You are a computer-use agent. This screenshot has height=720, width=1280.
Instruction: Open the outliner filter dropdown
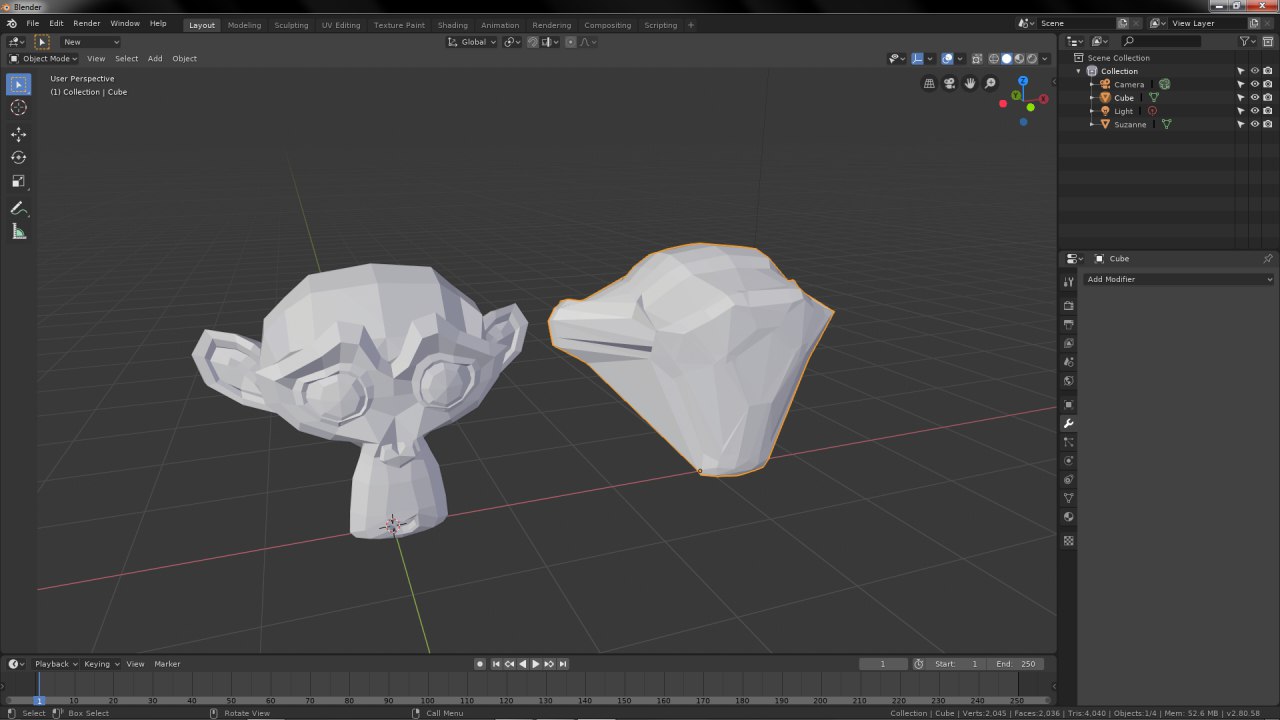[1247, 41]
